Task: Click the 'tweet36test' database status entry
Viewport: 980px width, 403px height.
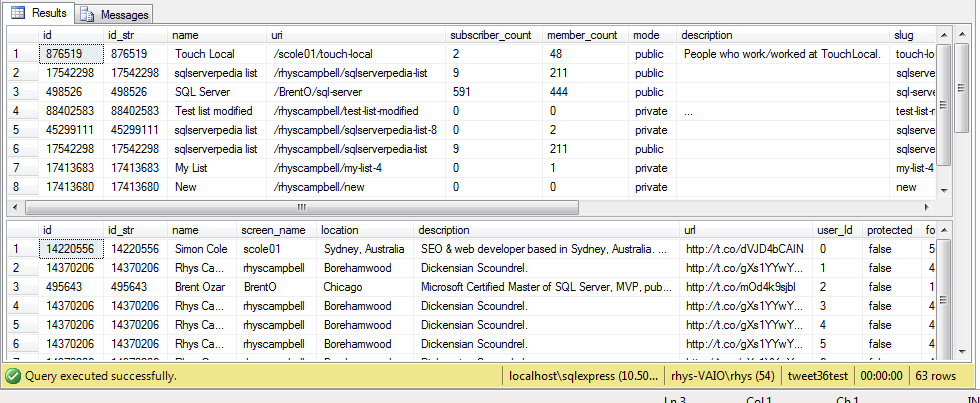Action: pyautogui.click(x=818, y=376)
